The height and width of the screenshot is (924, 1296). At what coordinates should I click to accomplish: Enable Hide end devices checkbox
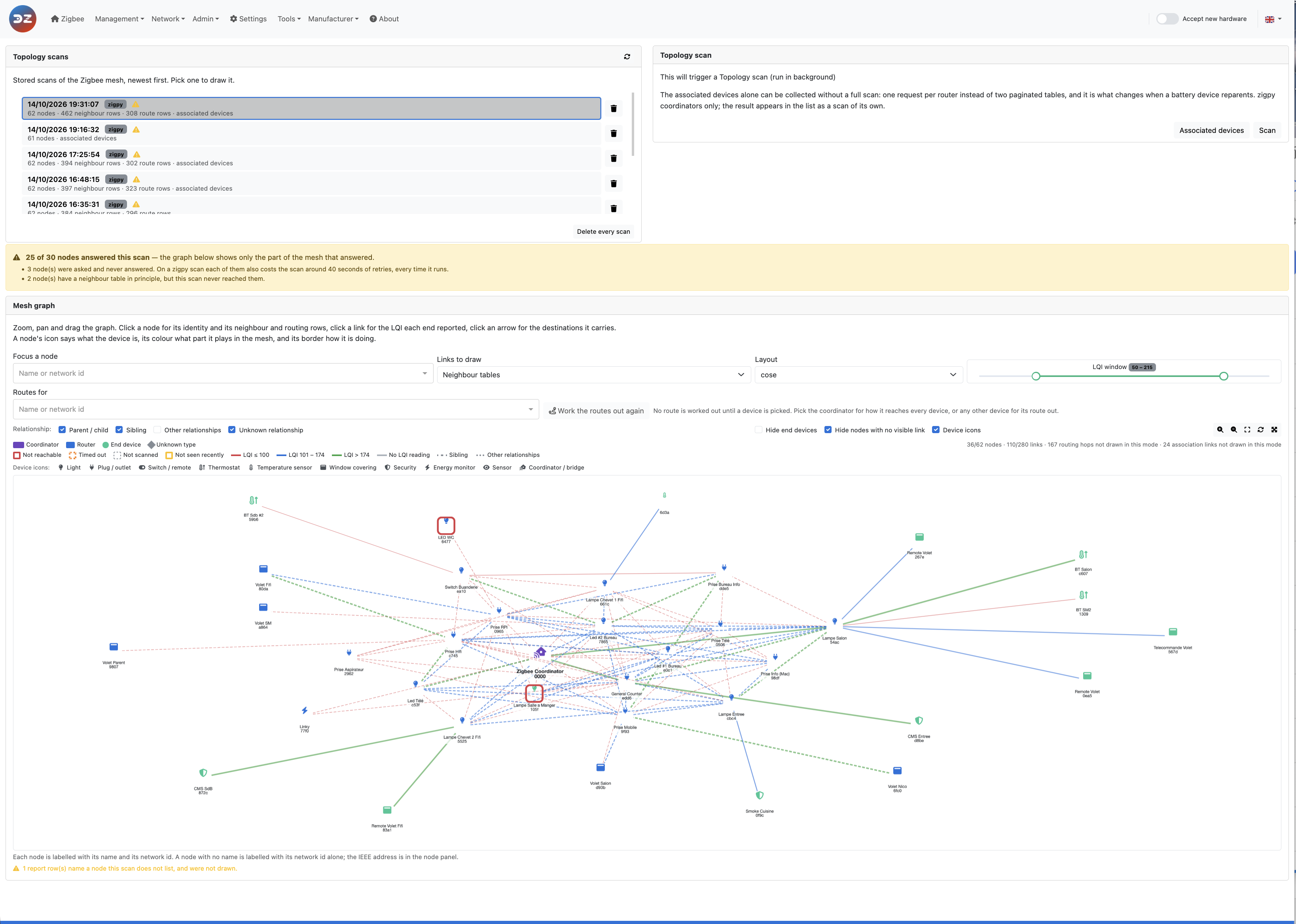coord(758,430)
